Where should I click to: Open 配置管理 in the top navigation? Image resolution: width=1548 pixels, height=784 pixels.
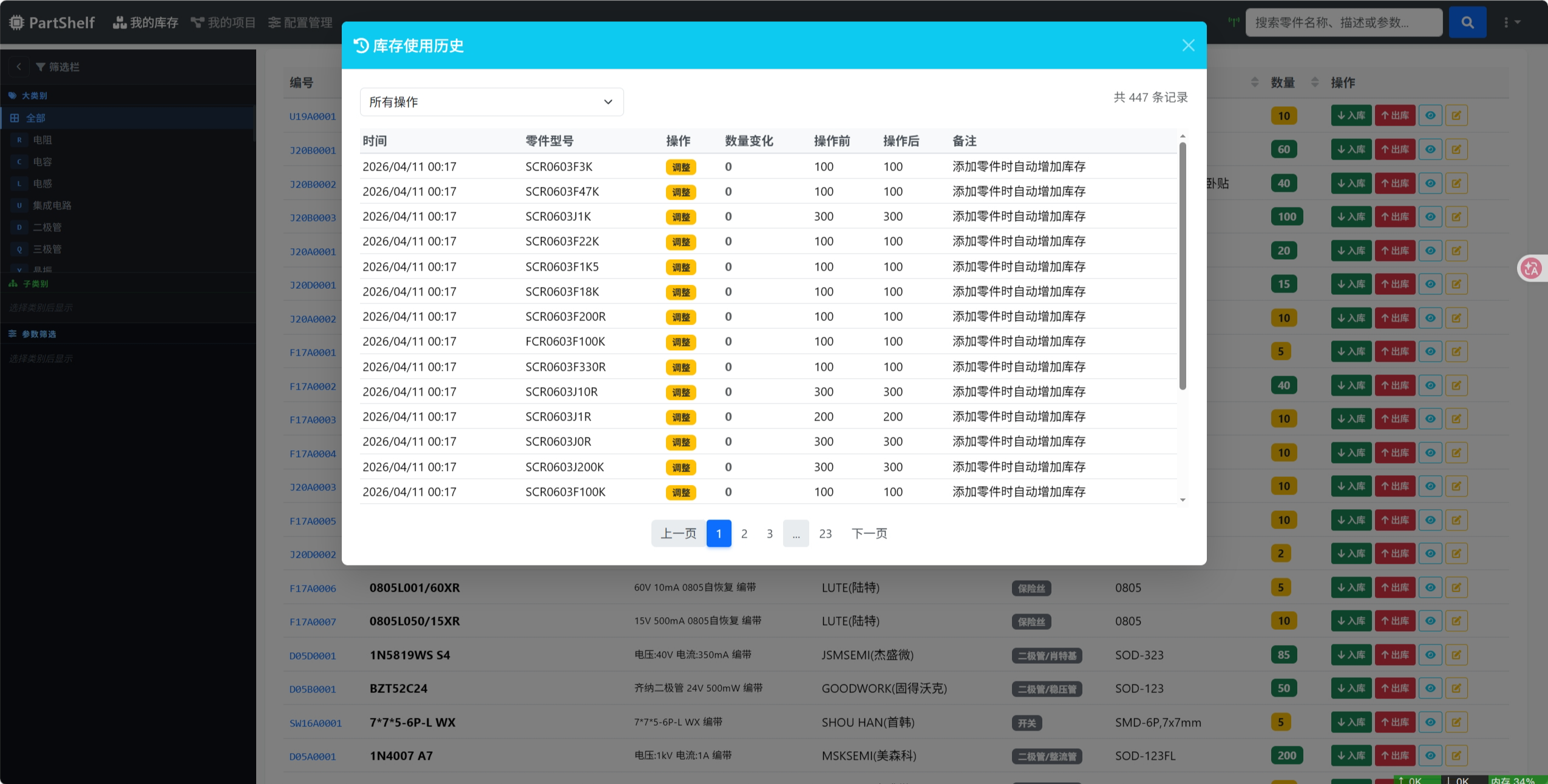[300, 22]
